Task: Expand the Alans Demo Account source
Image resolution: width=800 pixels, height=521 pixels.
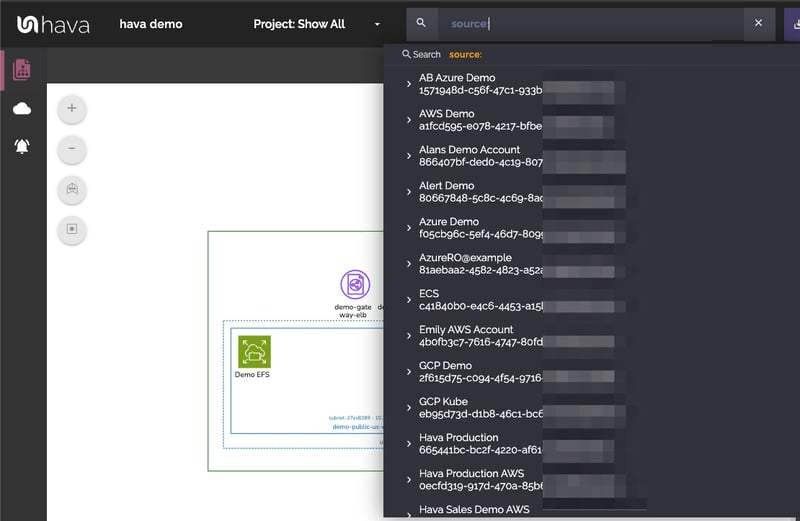Action: coord(409,156)
